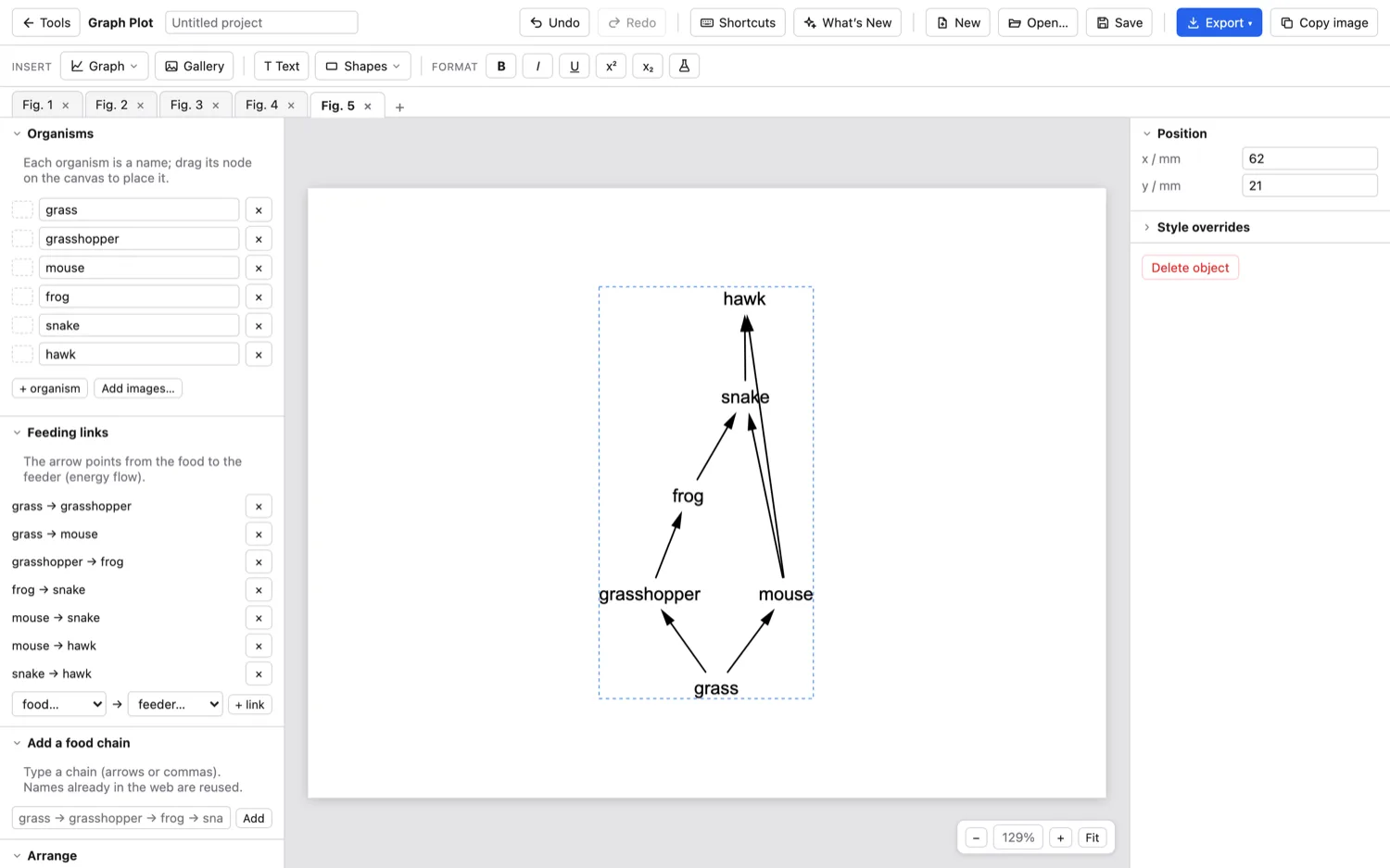Delete the grass → grasshopper link
Screen dimensions: 1390x868
(259, 506)
